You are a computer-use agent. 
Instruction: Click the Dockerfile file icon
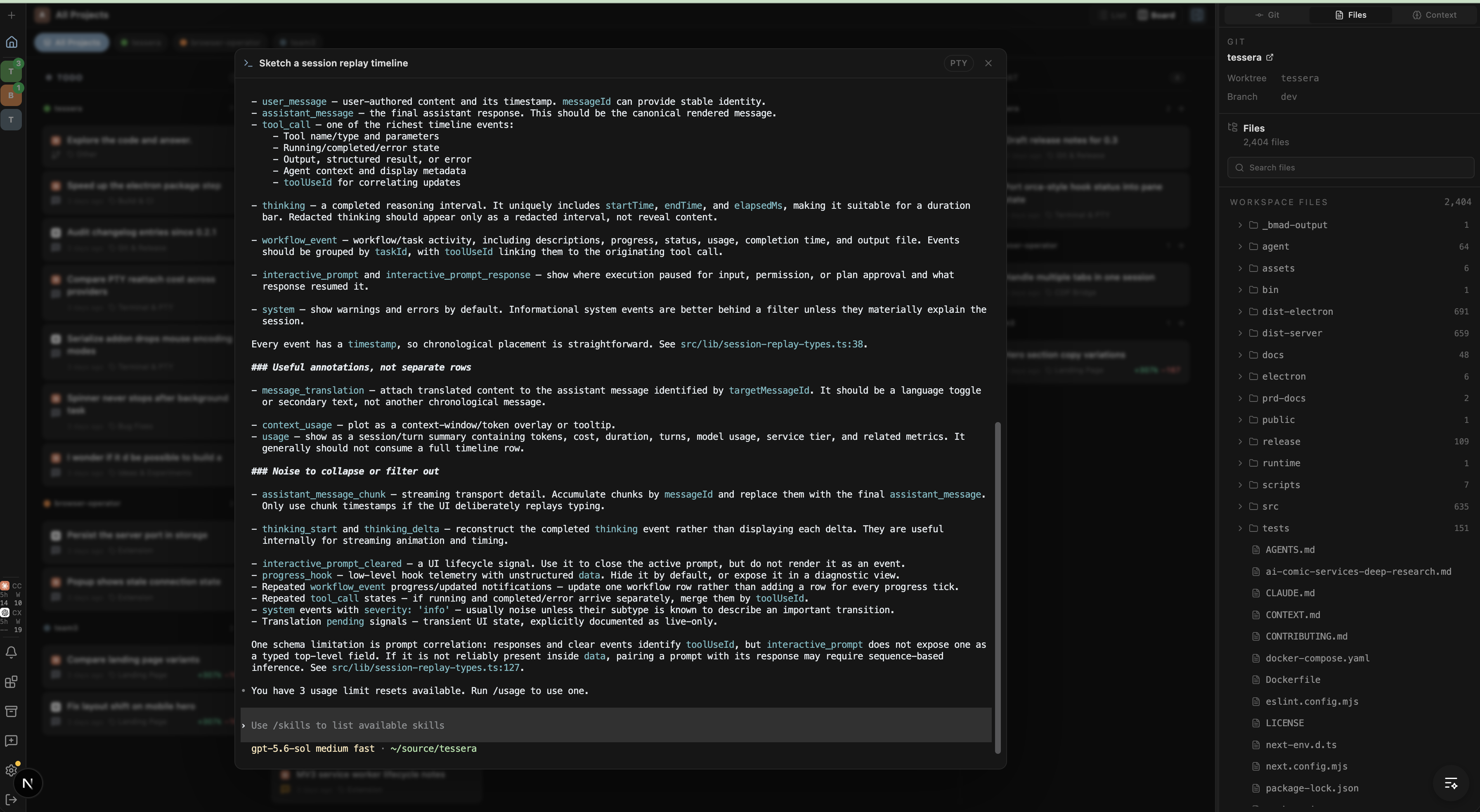pos(1256,680)
